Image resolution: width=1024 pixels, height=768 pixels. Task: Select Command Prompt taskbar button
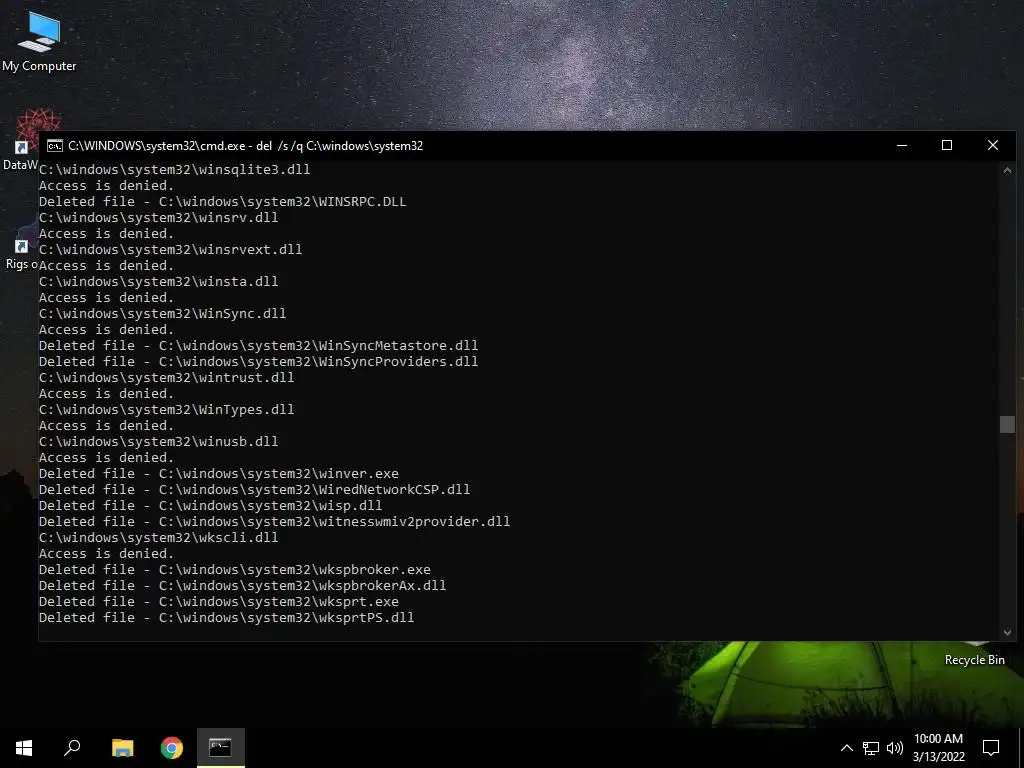[221, 748]
